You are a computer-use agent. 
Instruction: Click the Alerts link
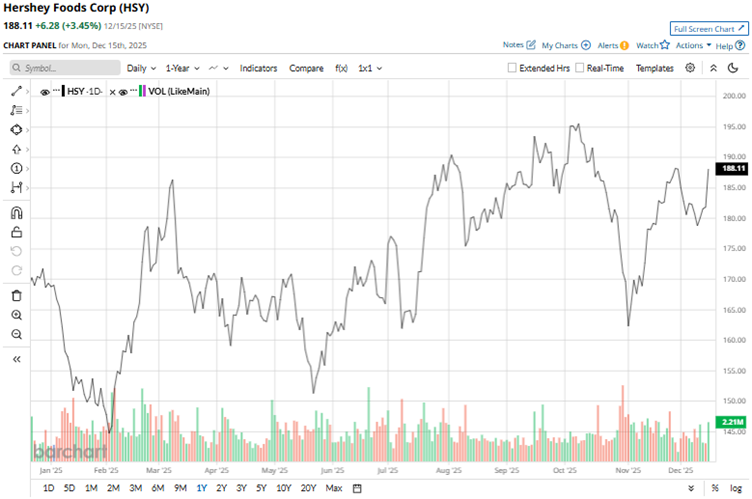tap(608, 46)
